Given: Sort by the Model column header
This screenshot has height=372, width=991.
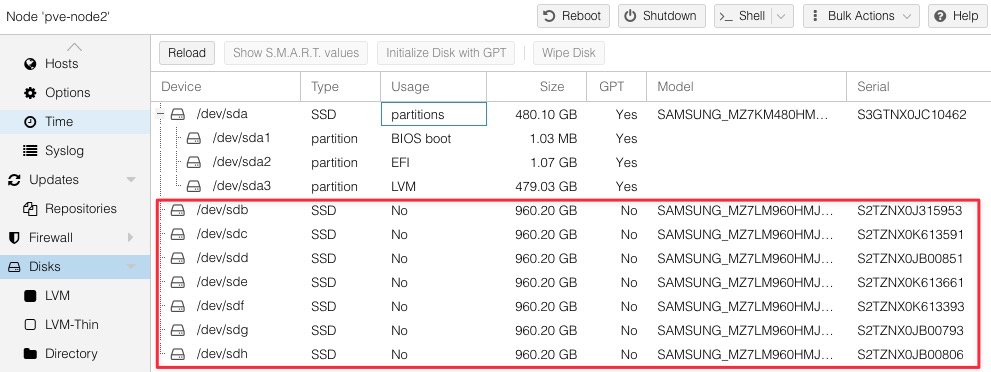Looking at the screenshot, I should (746, 87).
